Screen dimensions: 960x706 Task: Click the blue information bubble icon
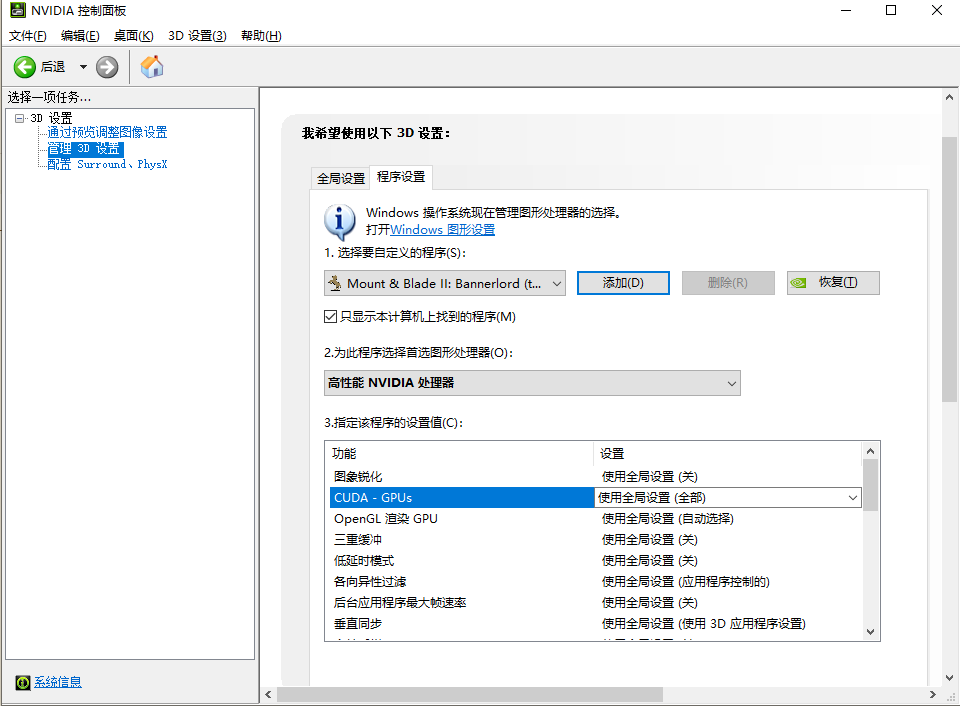click(339, 222)
